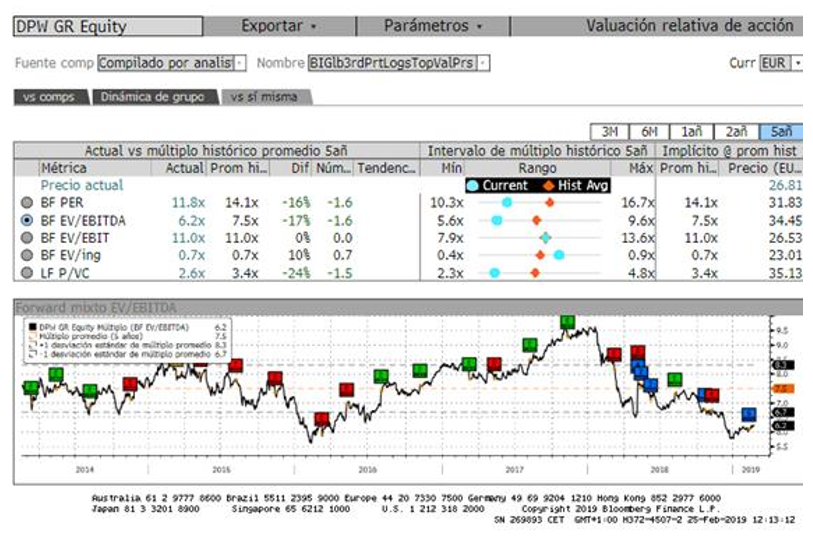Select the 2añ time range
The width and height of the screenshot is (813, 549).
[x=736, y=132]
